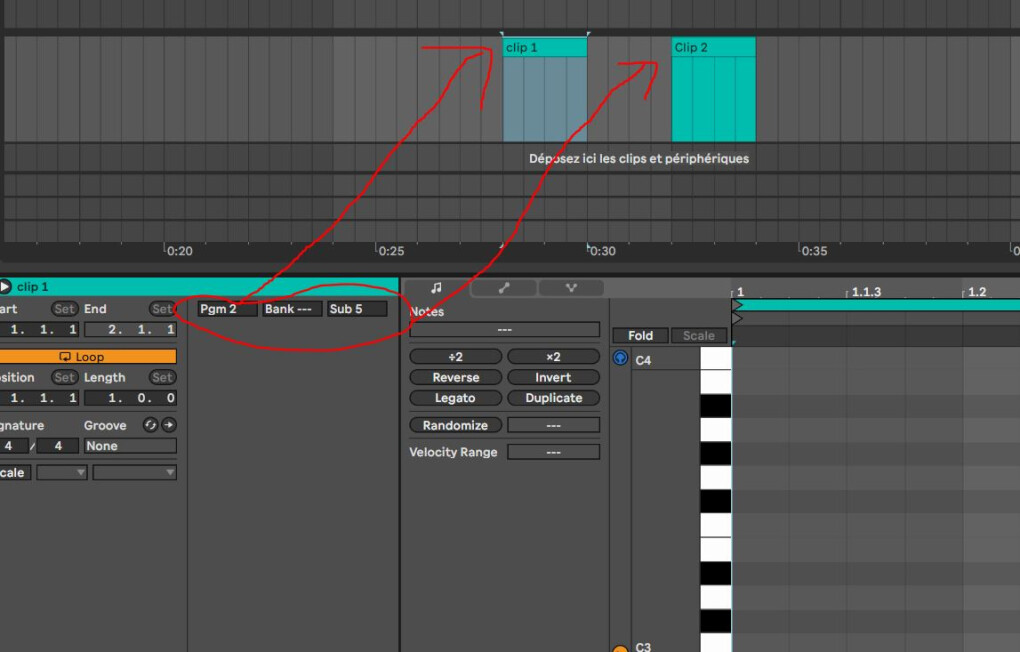This screenshot has width=1020, height=652.
Task: Select Clip 2 in the arrangement track
Action: (x=714, y=90)
